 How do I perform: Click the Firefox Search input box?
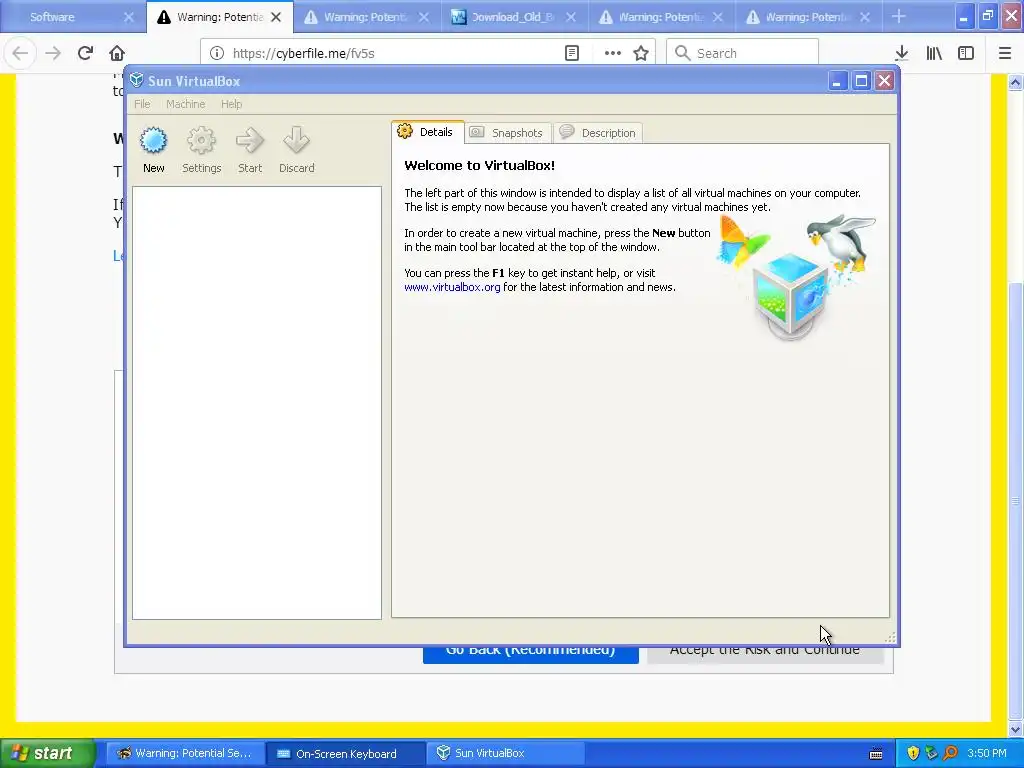tap(743, 53)
